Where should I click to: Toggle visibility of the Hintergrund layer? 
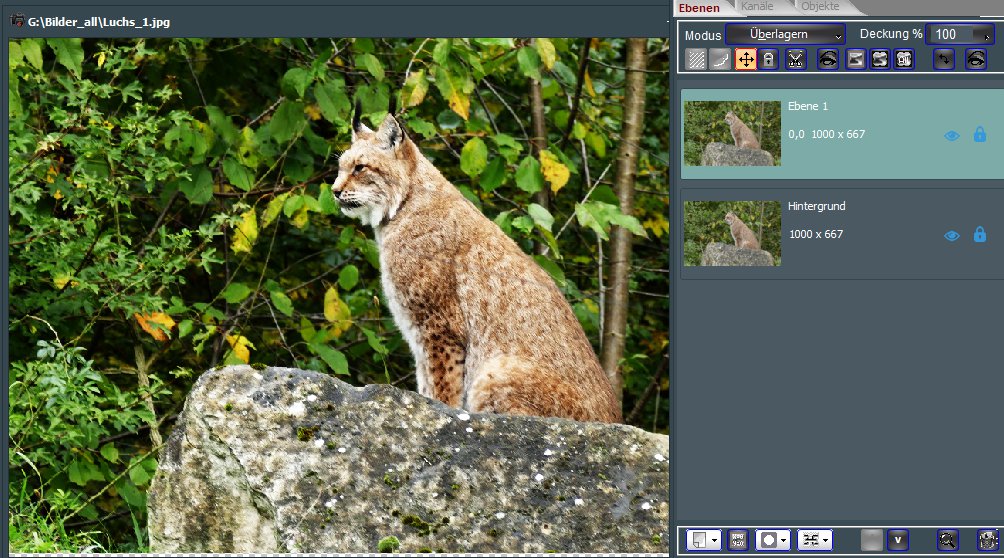[951, 235]
